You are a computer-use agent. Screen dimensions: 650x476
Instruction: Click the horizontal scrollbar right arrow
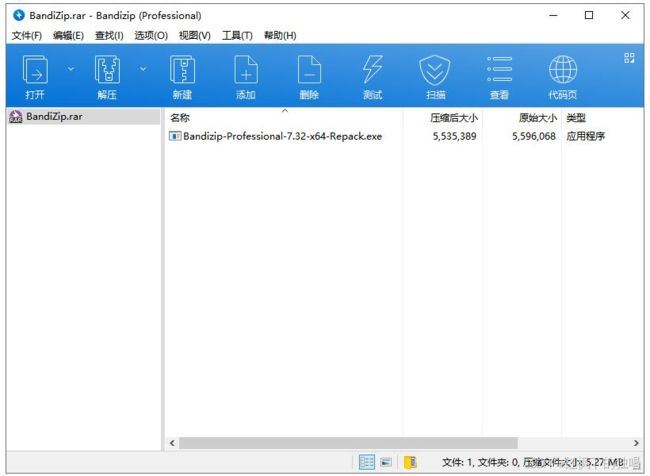636,443
